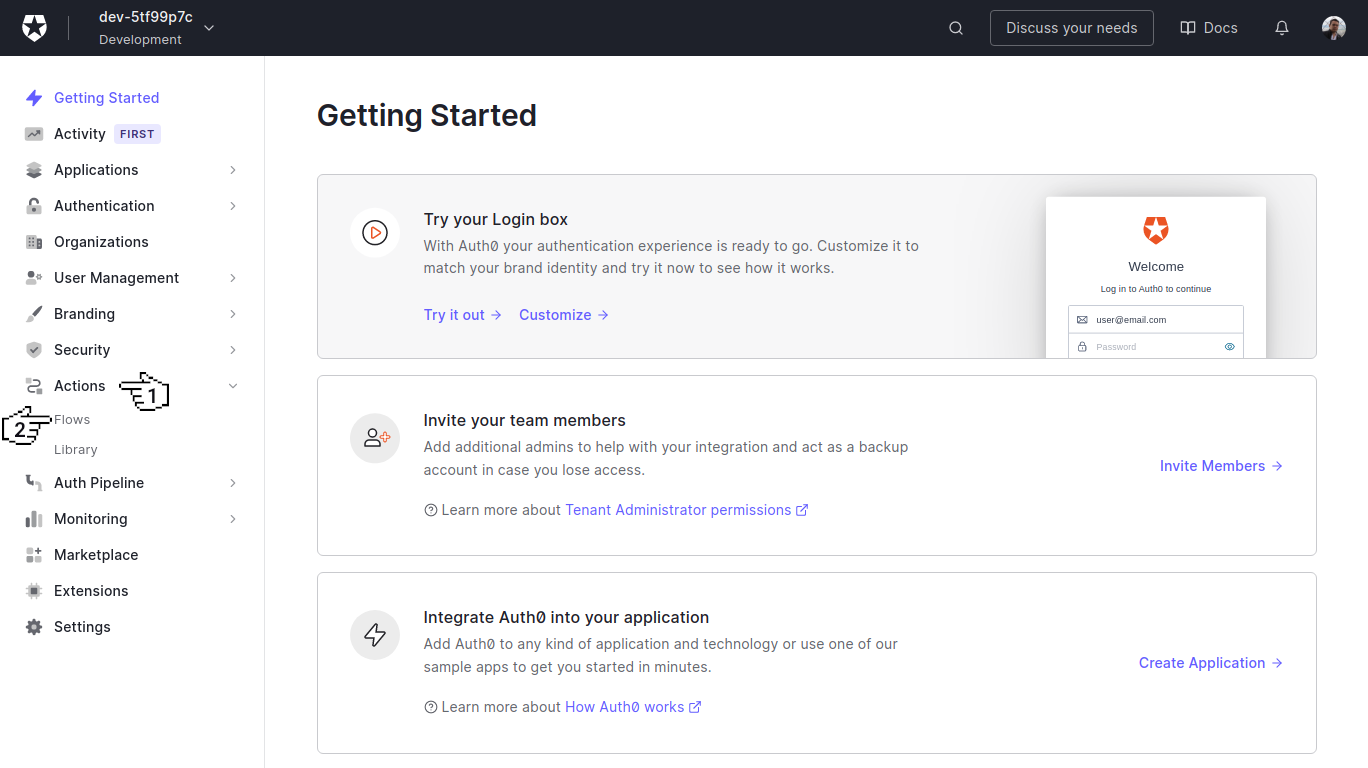
Task: Click the Branding paintbrush icon
Action: click(33, 313)
